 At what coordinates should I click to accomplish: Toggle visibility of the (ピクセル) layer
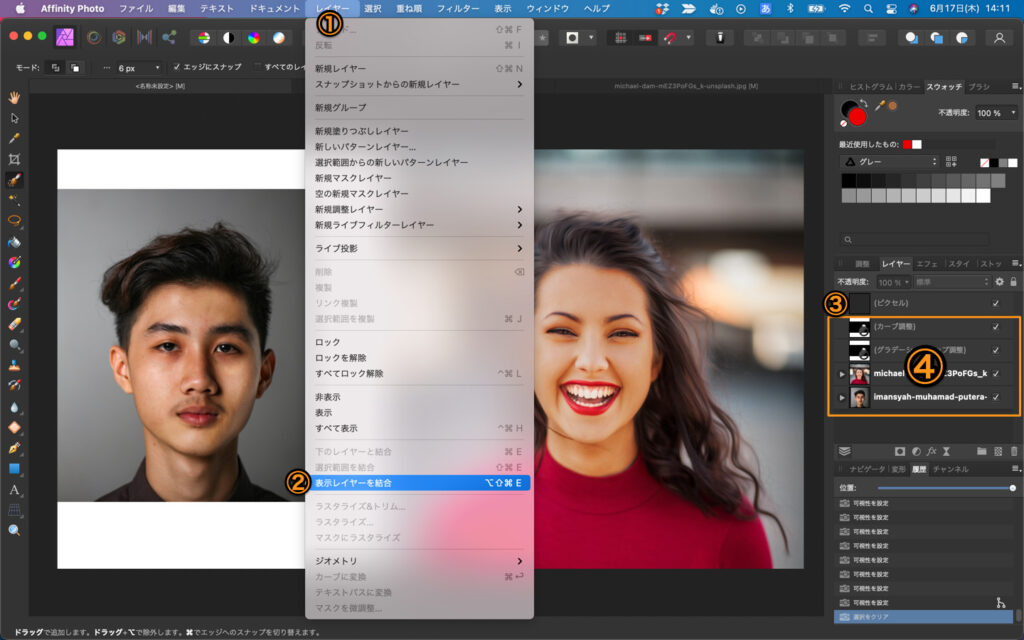pyautogui.click(x=995, y=303)
